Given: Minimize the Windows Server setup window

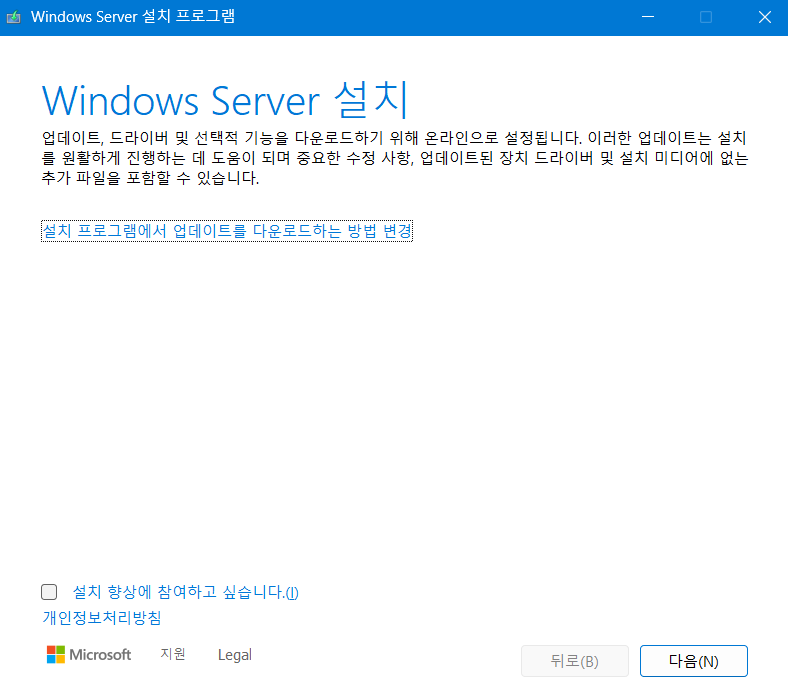Looking at the screenshot, I should [x=648, y=17].
